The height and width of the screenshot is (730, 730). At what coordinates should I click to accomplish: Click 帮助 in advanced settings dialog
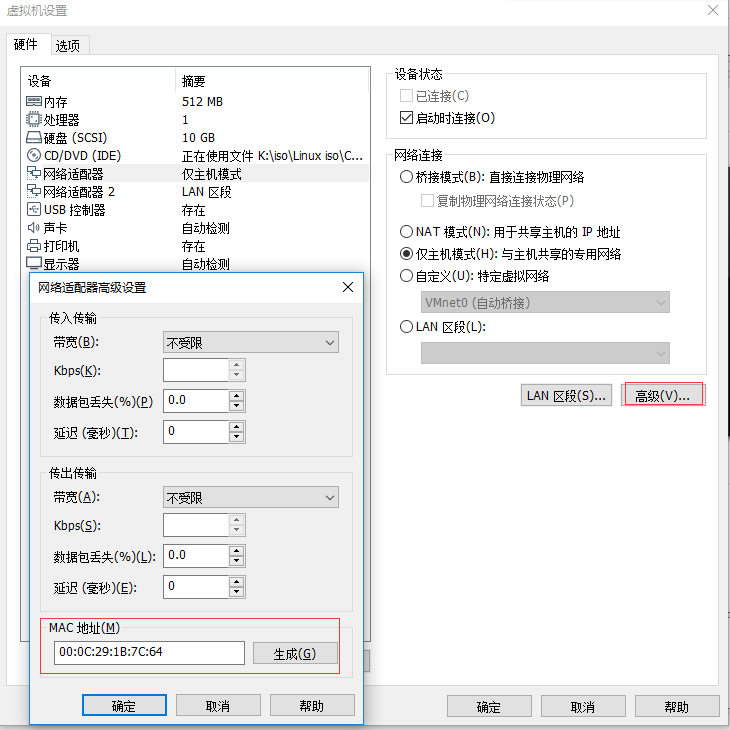[x=312, y=705]
